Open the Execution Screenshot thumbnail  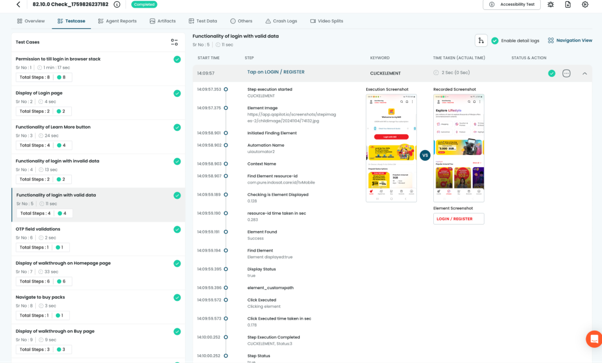click(391, 148)
